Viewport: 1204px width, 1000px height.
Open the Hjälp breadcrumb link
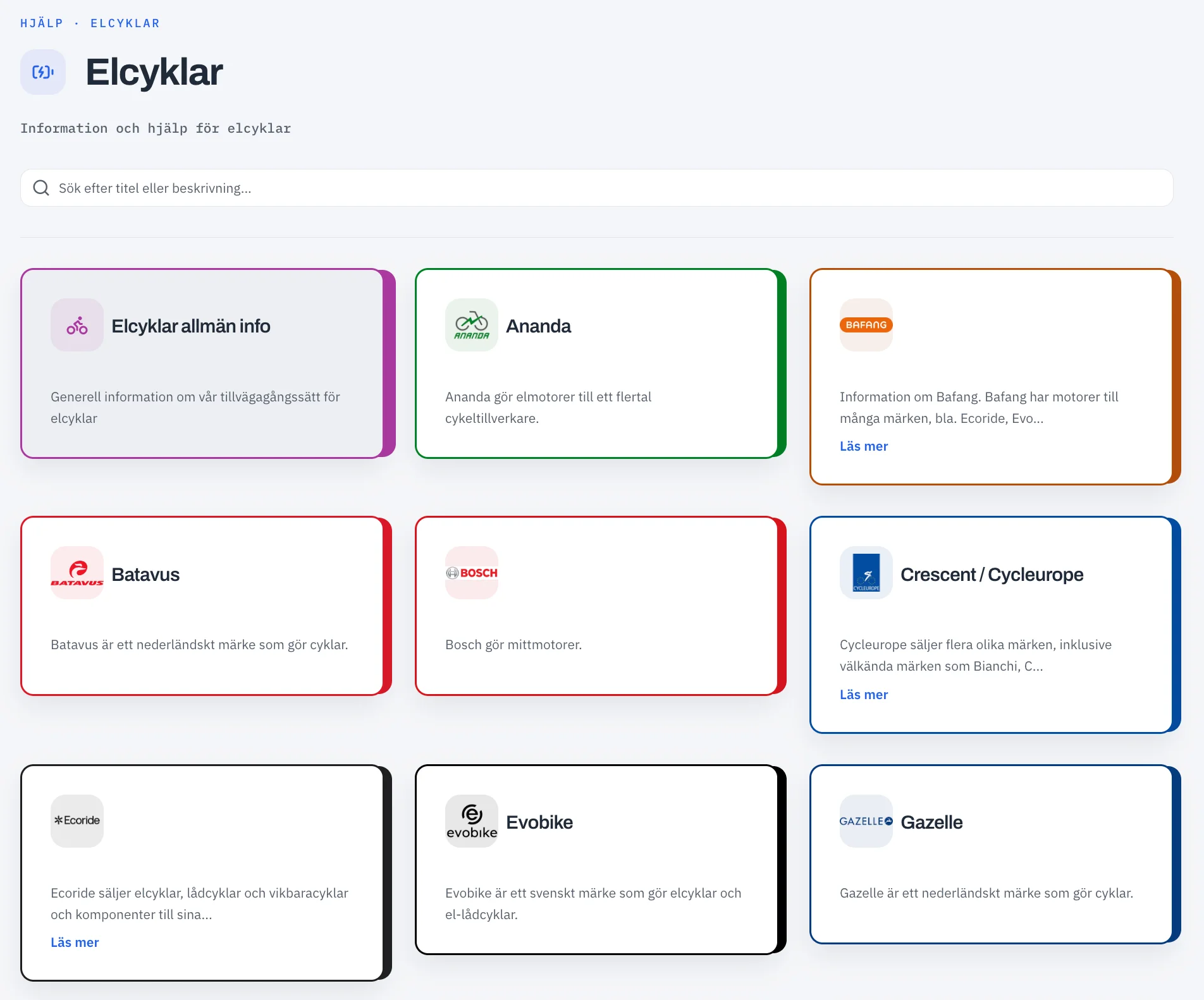[x=42, y=23]
